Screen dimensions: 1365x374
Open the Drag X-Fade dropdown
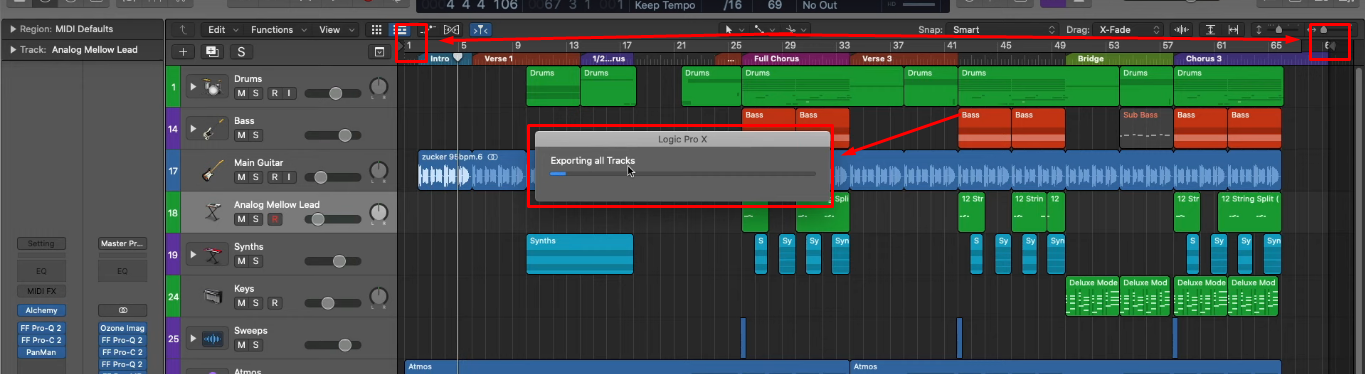tap(1129, 30)
